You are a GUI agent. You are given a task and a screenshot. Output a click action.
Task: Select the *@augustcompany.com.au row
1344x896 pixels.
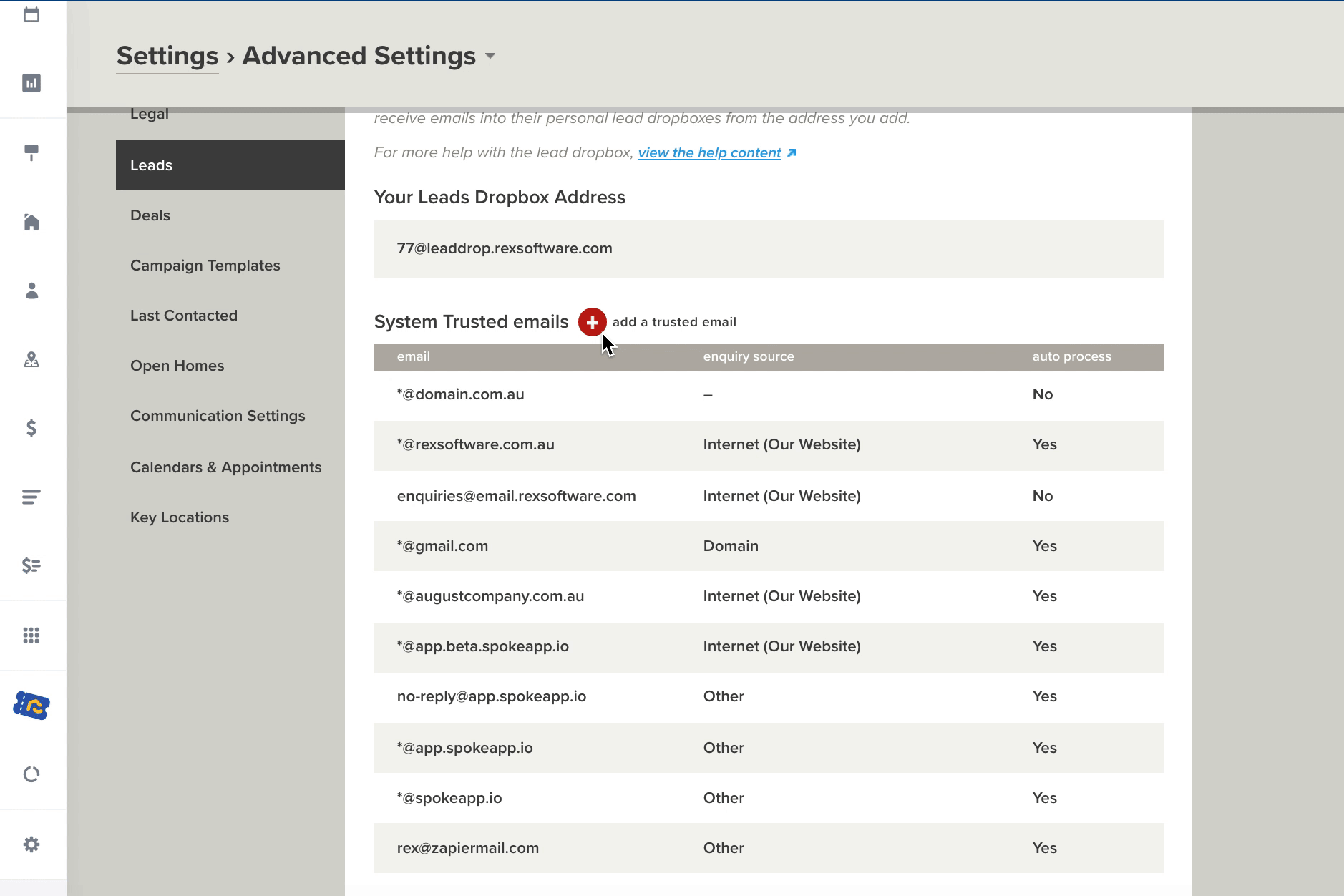(769, 596)
